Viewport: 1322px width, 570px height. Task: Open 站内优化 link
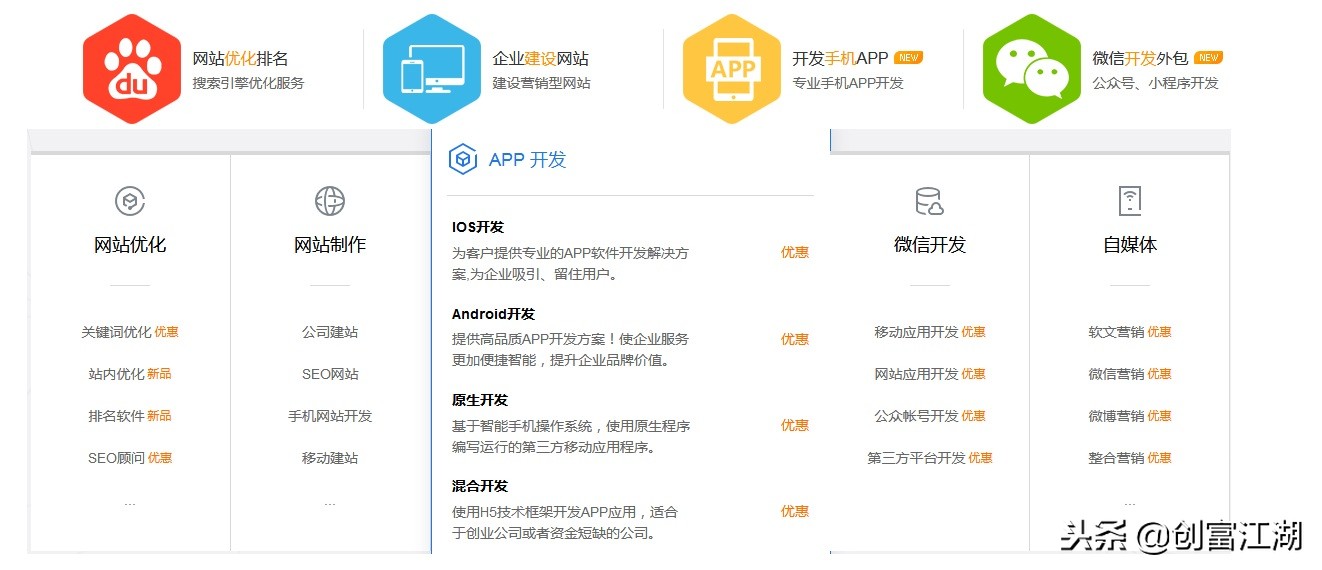click(x=116, y=374)
